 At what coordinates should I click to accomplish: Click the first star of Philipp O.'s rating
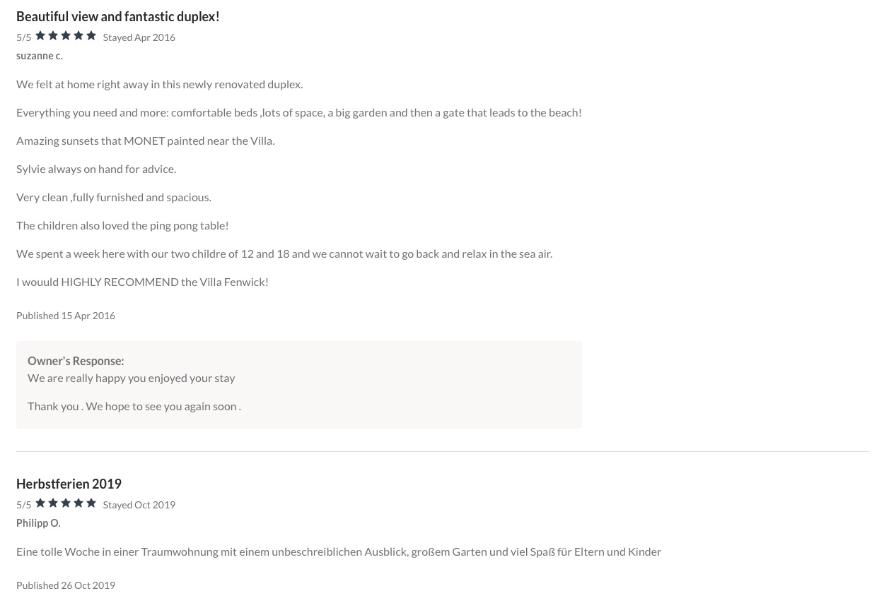click(x=41, y=503)
